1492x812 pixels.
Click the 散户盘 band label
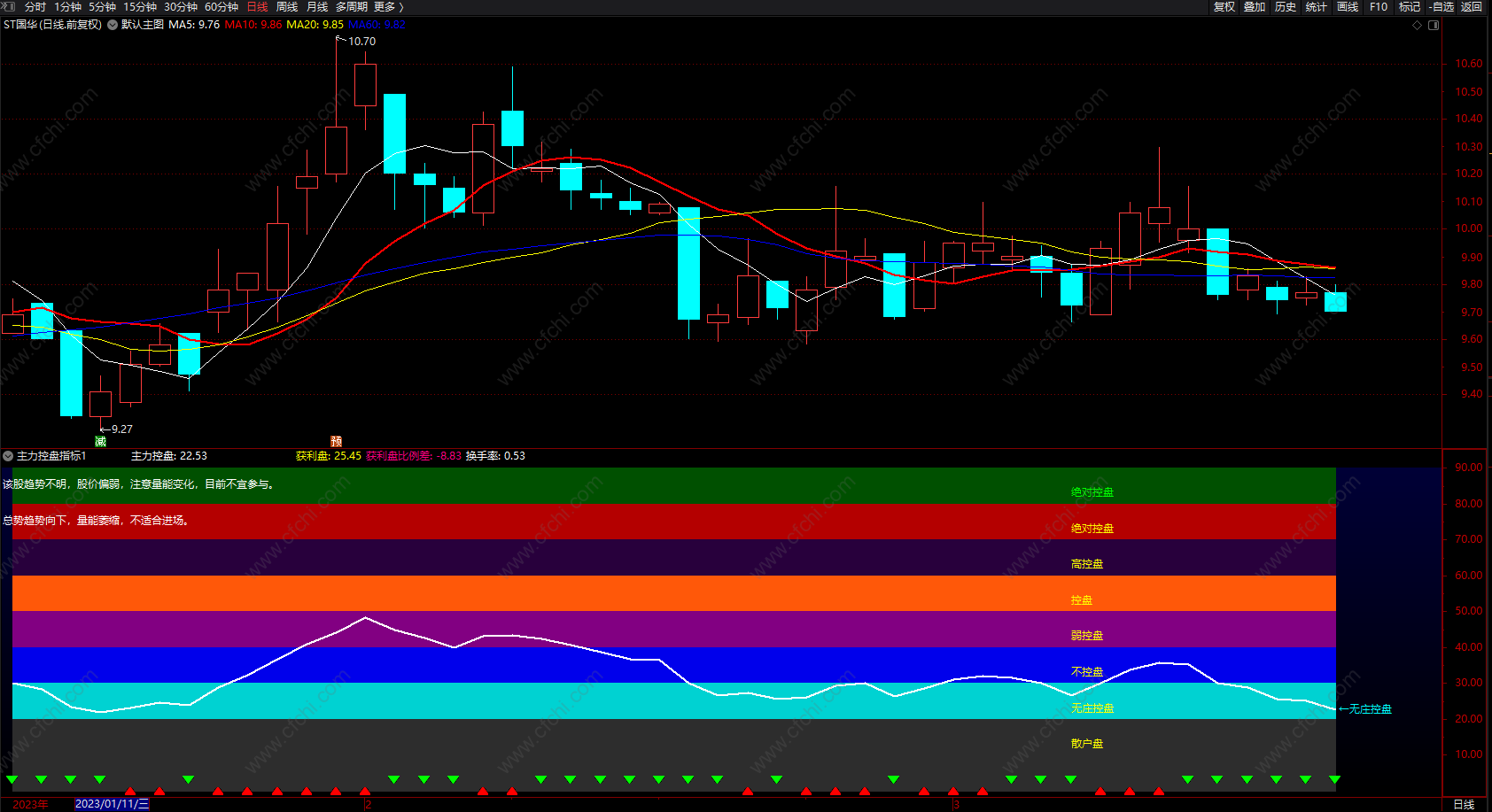(x=1087, y=744)
